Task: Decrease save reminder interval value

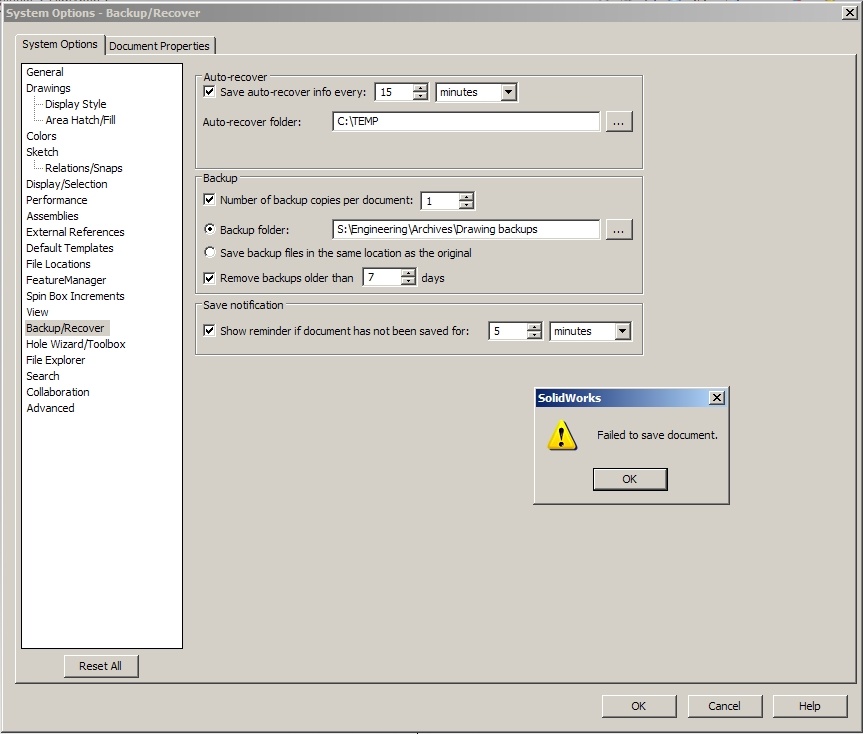Action: click(x=534, y=335)
